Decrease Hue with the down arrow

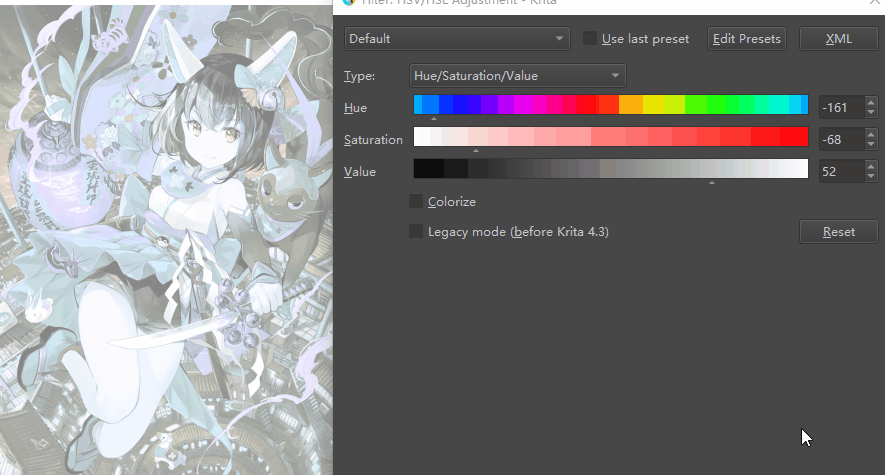[x=871, y=112]
